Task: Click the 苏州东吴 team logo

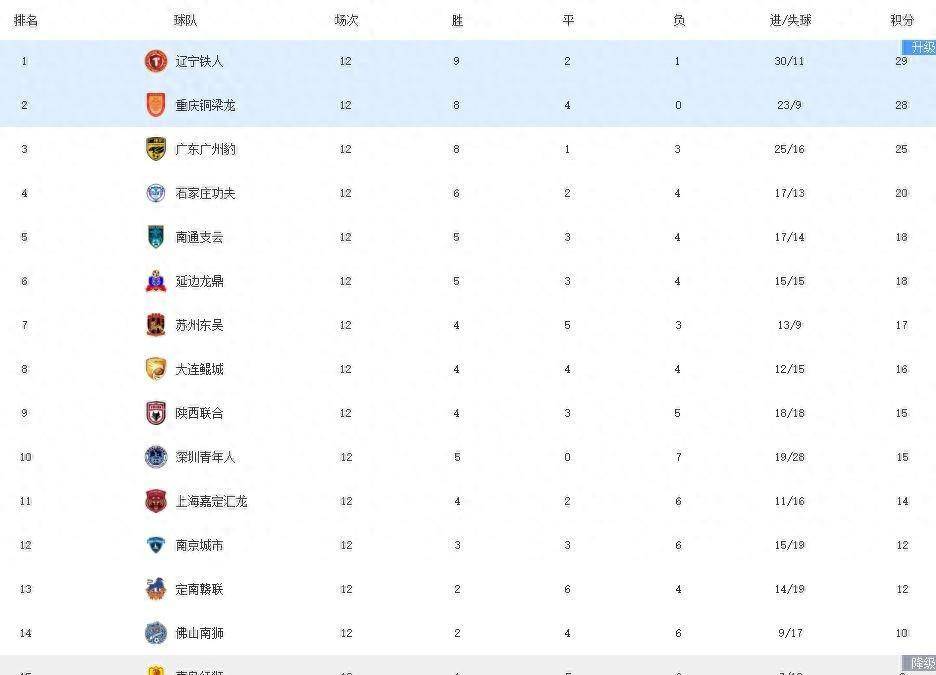Action: pos(155,325)
